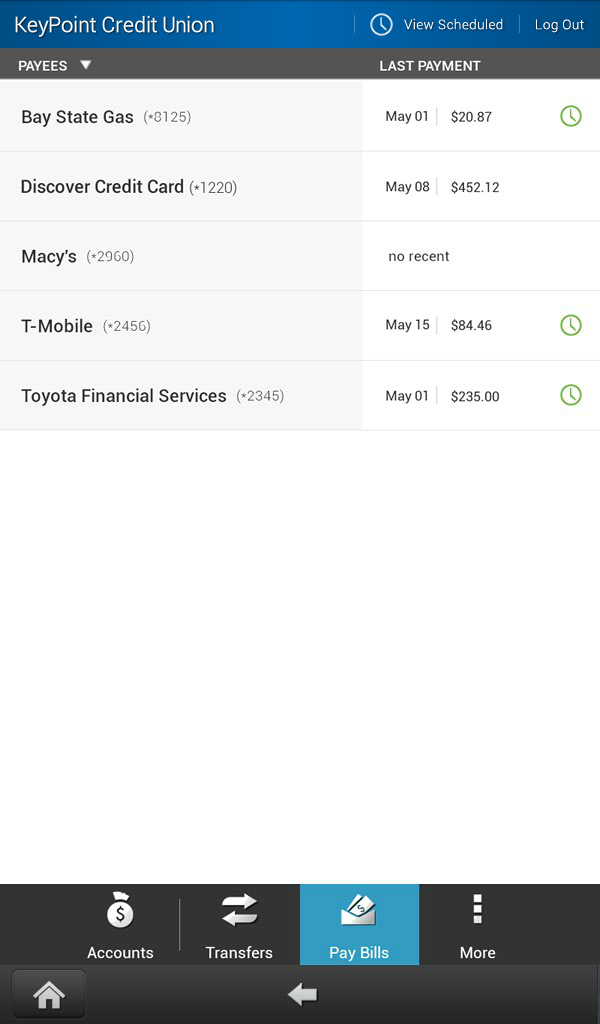
Task: Click the green clock icon for T-Mobile payment
Action: click(x=571, y=325)
